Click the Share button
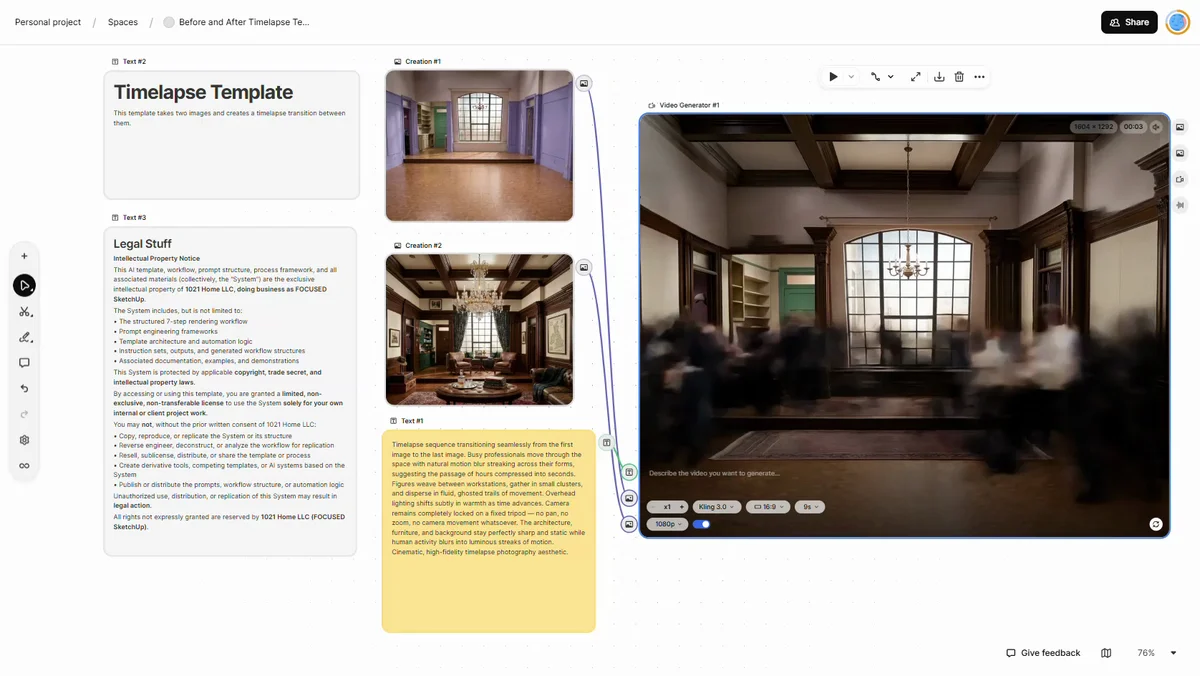This screenshot has height=676, width=1200. (x=1129, y=22)
